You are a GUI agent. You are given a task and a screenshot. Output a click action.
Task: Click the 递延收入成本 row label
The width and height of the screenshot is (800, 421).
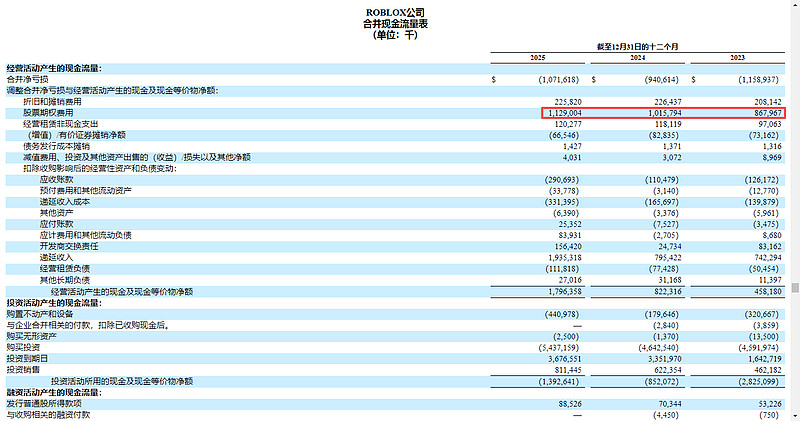click(64, 202)
